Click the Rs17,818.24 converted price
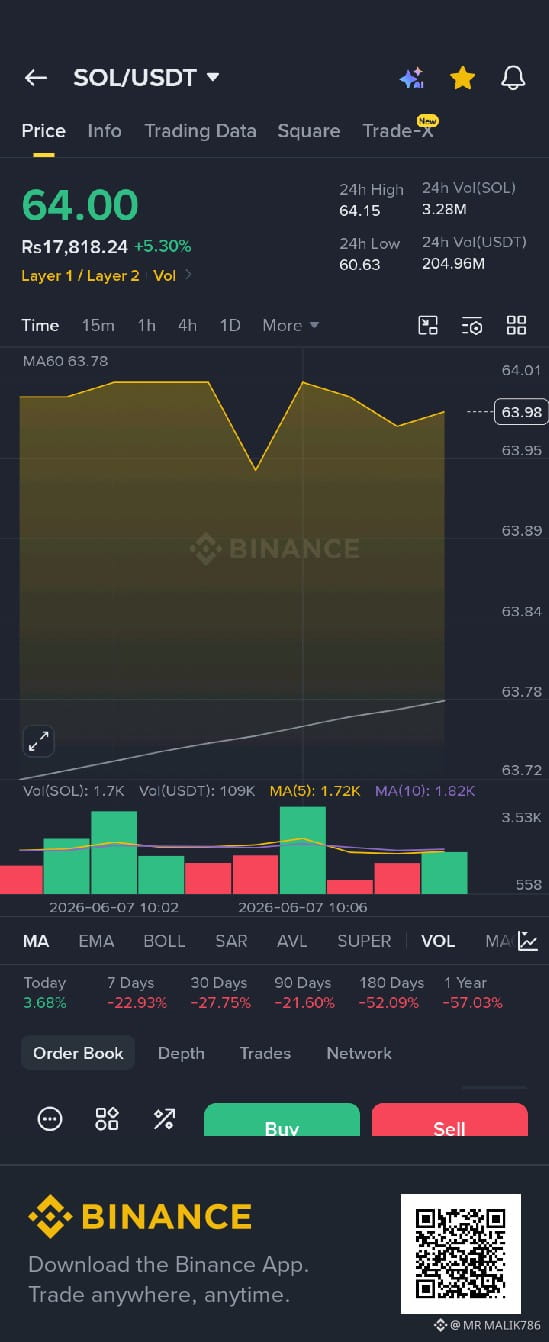Image resolution: width=549 pixels, height=1342 pixels. click(x=75, y=246)
